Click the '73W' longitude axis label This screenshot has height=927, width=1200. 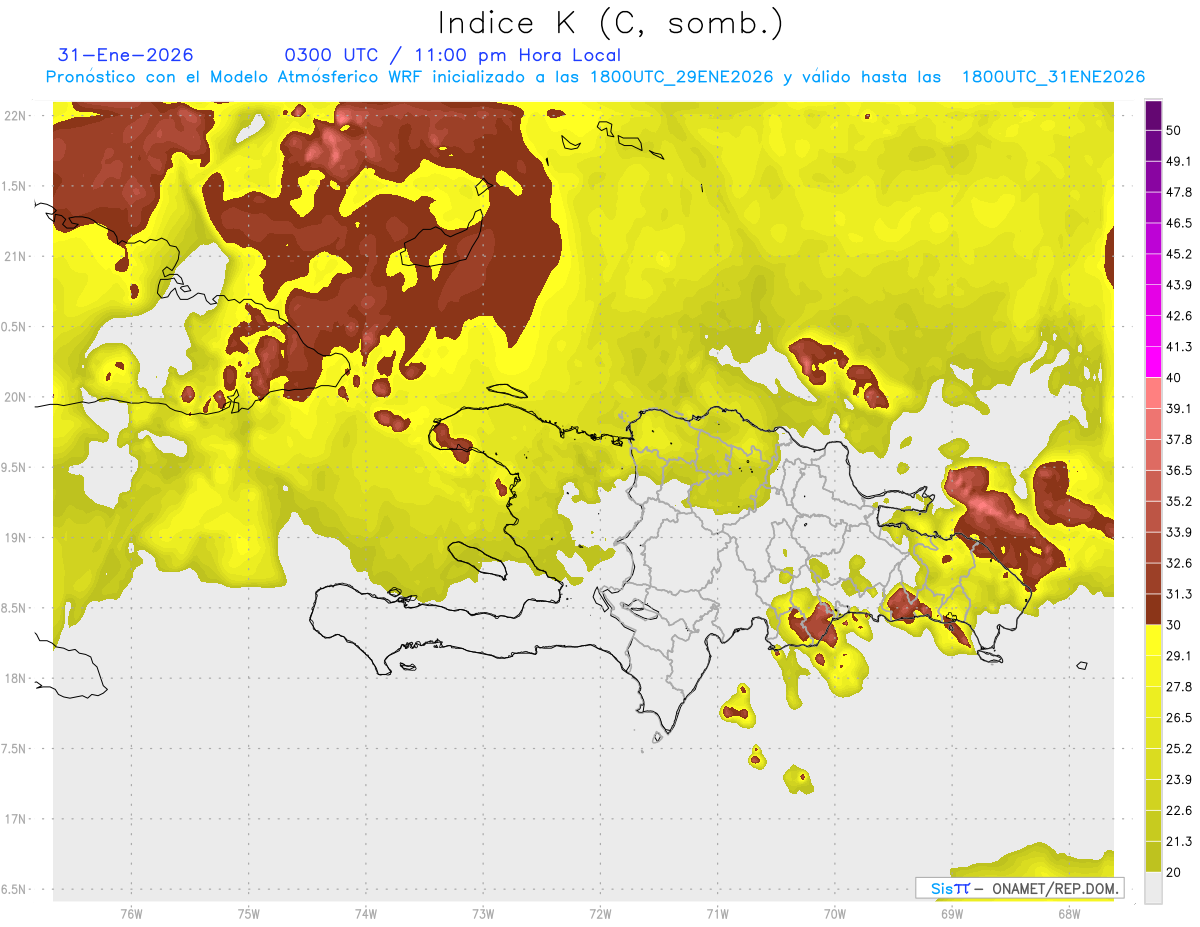tap(483, 914)
